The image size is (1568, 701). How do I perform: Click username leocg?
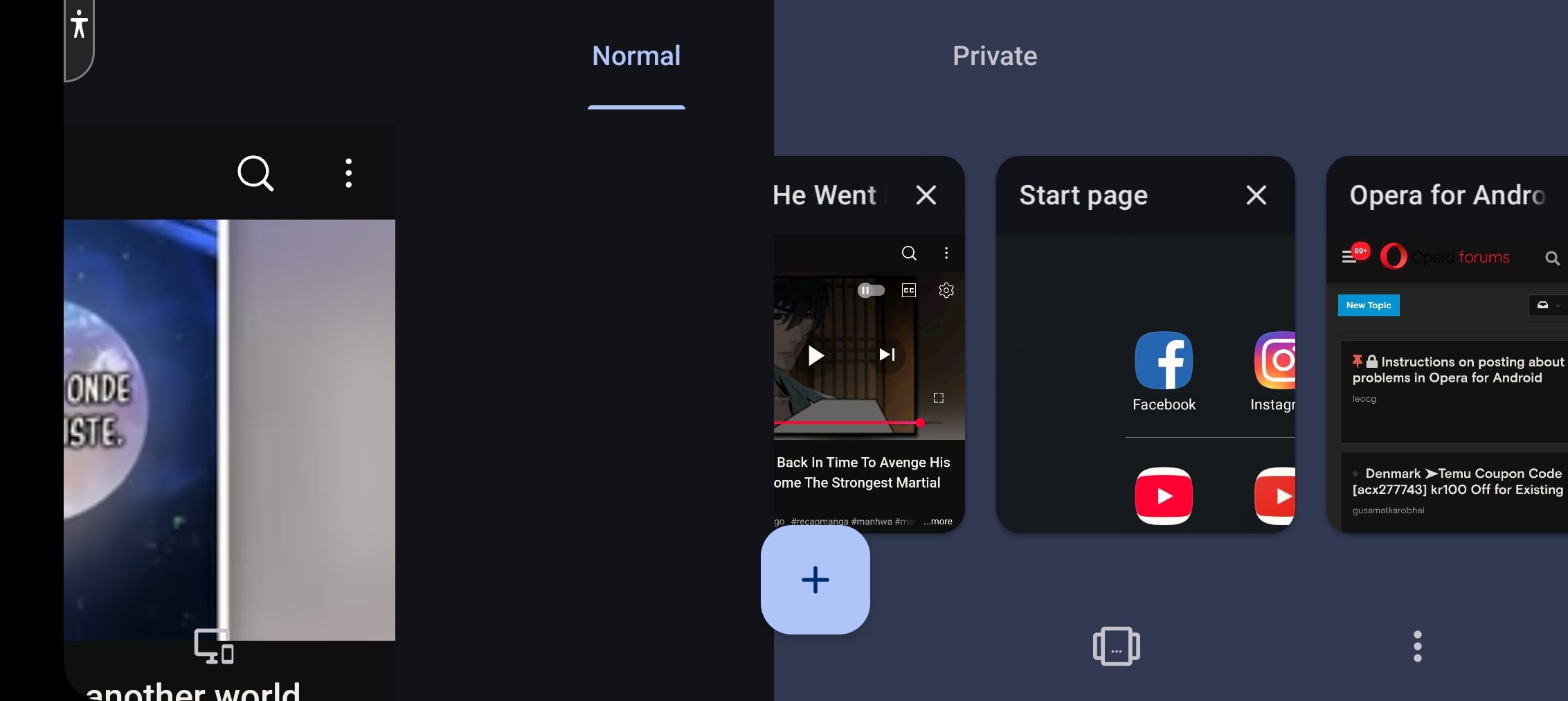[x=1364, y=399]
